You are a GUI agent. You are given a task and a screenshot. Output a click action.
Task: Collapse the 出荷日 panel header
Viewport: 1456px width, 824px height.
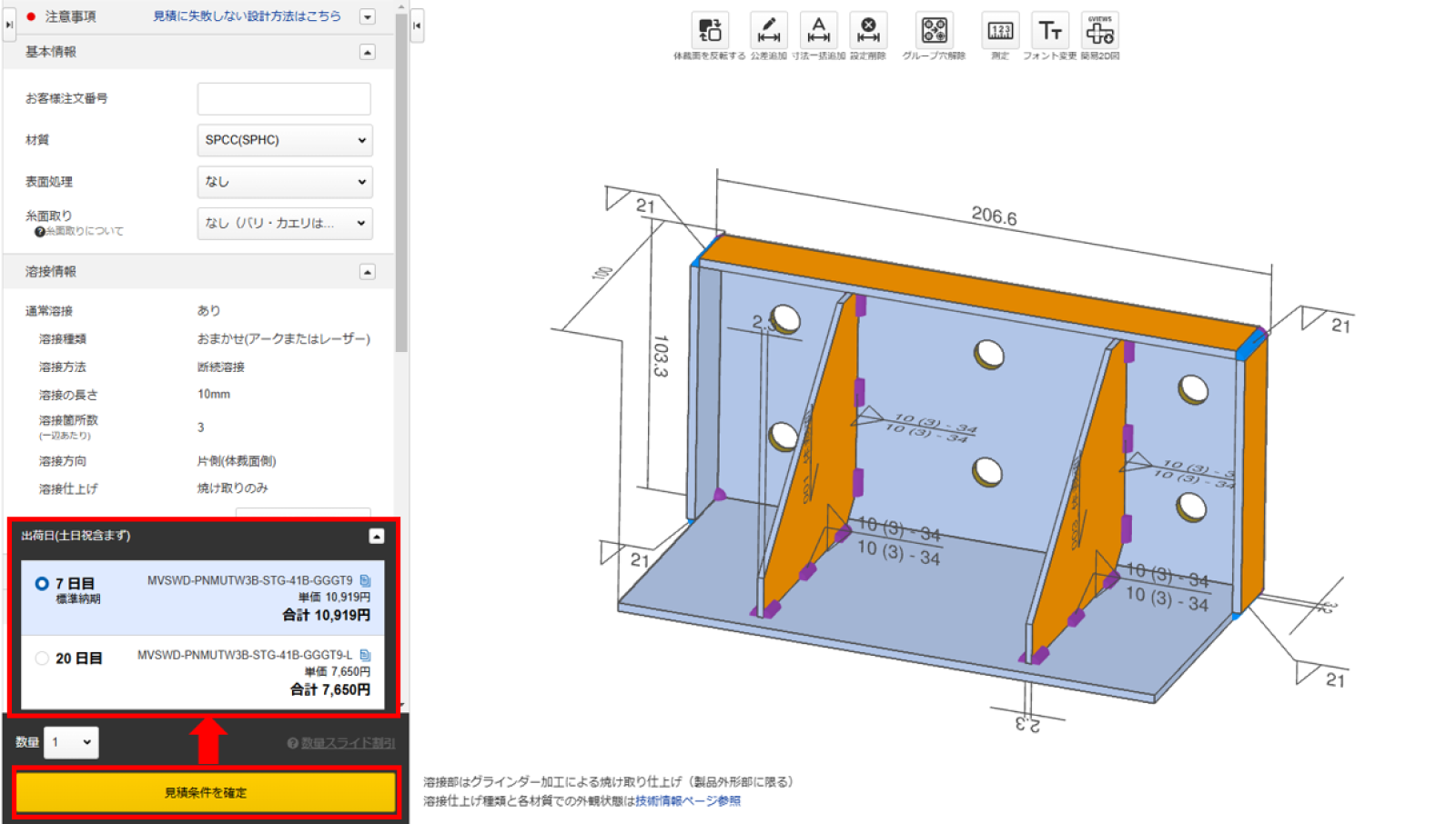(x=376, y=536)
